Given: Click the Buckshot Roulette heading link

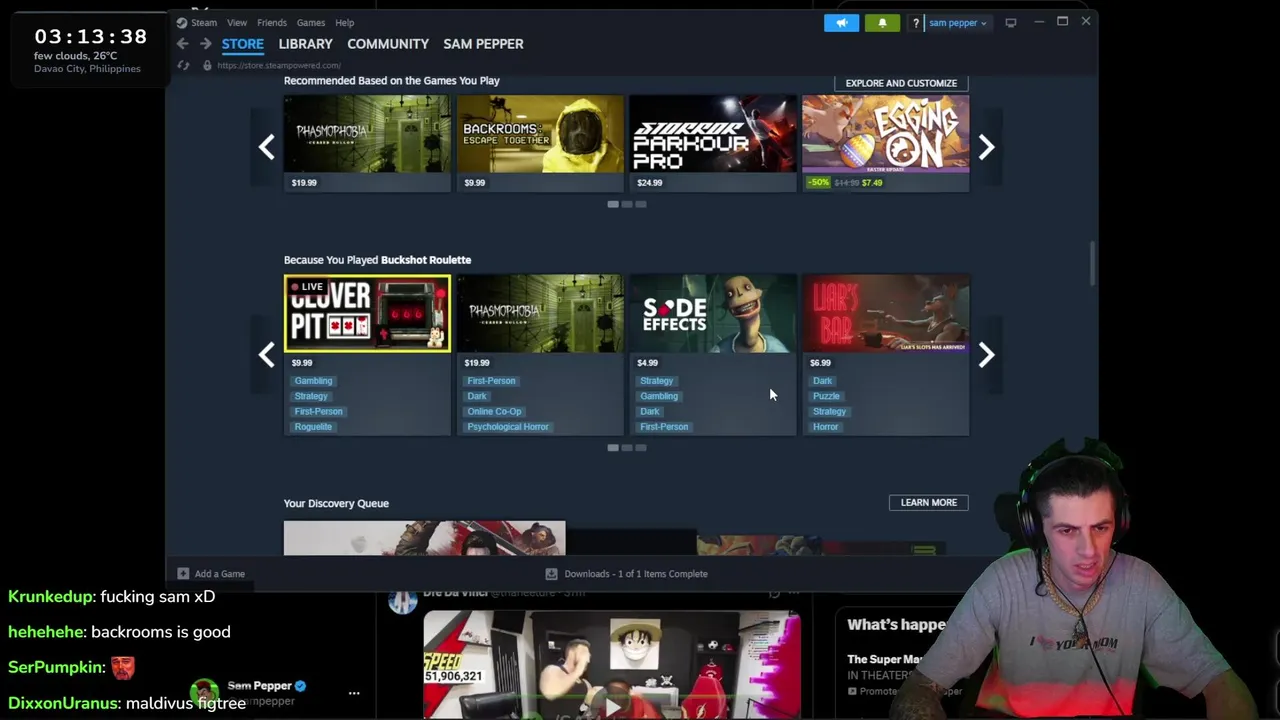Looking at the screenshot, I should [426, 260].
